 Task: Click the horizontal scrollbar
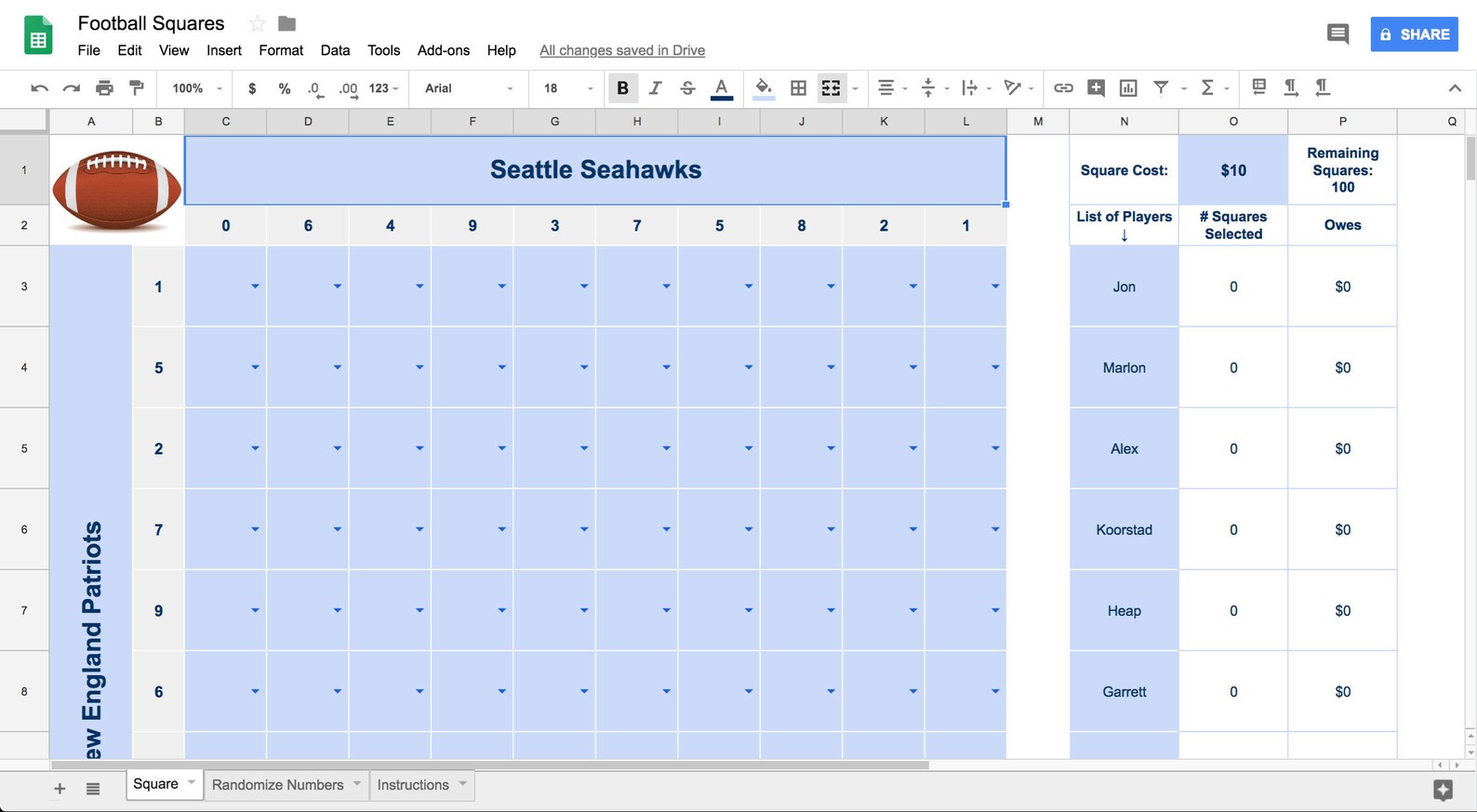[490, 765]
